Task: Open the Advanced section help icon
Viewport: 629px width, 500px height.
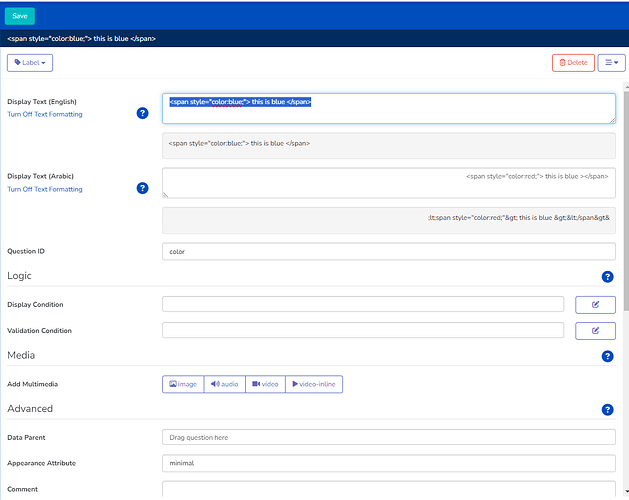Action: coord(607,410)
